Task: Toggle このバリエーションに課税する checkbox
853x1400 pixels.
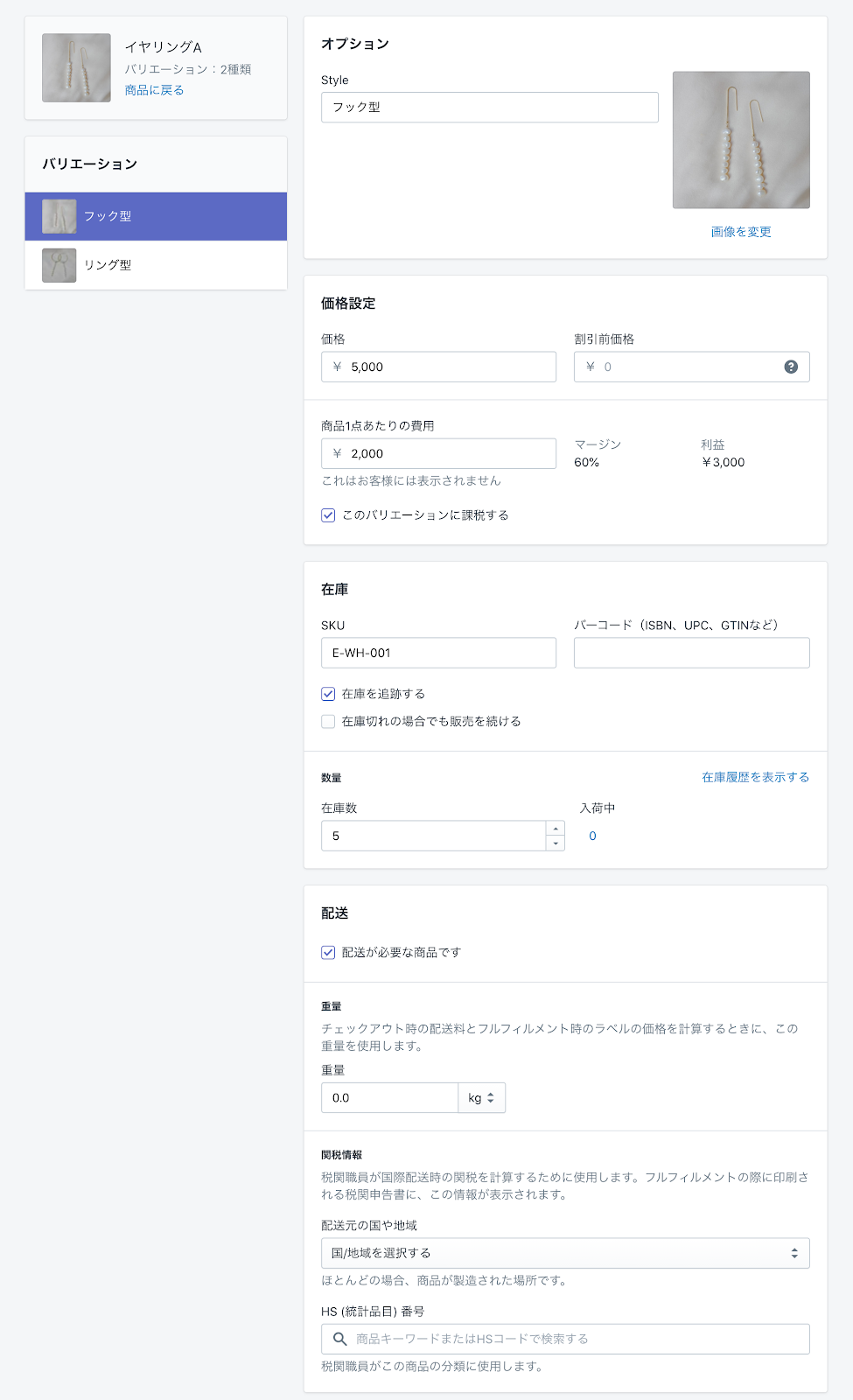Action: [328, 515]
